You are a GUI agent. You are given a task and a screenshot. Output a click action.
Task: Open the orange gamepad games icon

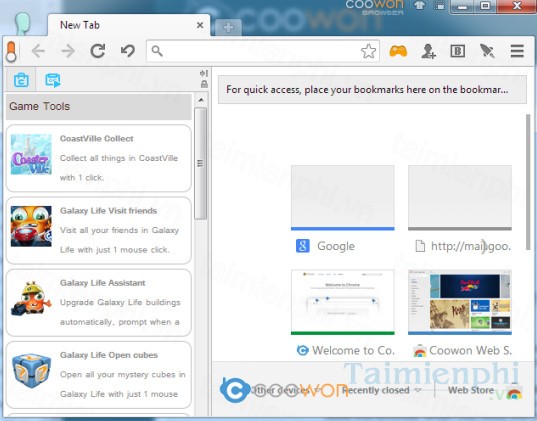[398, 51]
